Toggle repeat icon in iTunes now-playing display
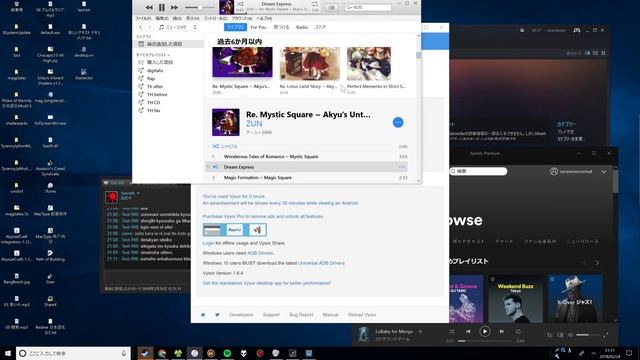 (315, 4)
